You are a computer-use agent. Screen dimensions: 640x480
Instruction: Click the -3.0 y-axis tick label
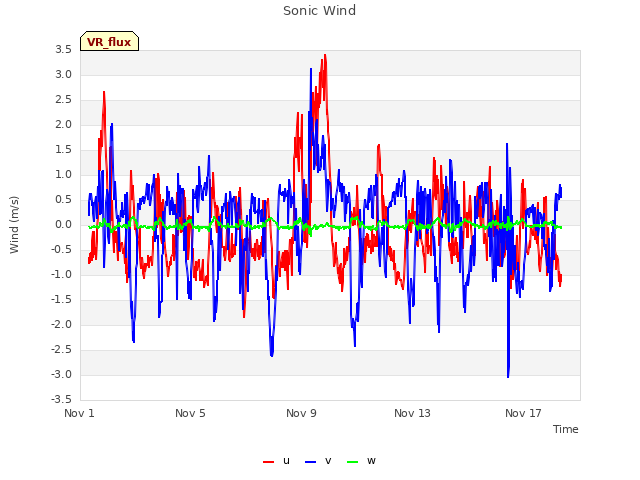(61, 375)
